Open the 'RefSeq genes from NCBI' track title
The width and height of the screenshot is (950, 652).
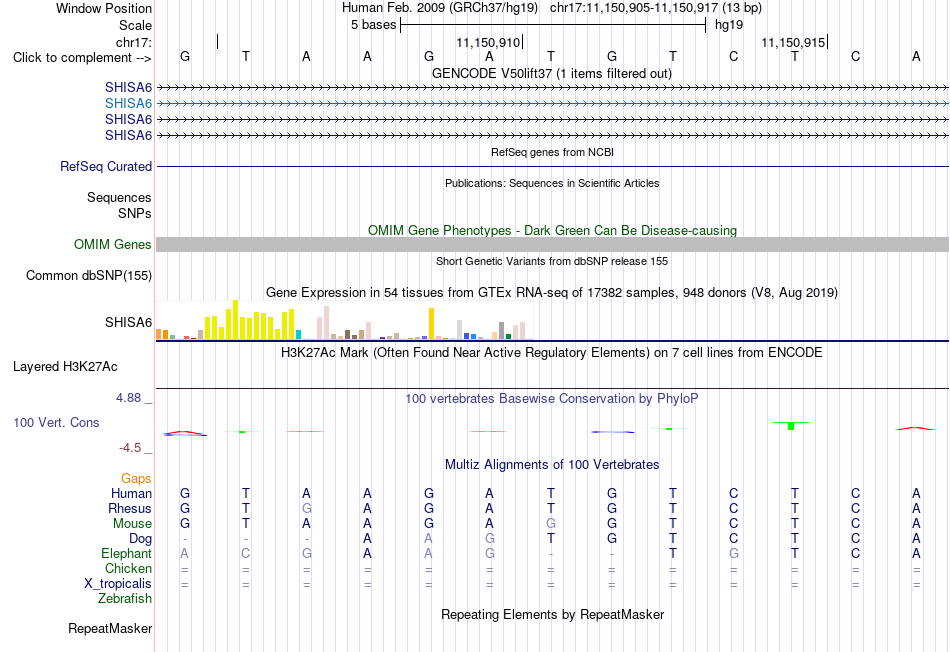(552, 152)
